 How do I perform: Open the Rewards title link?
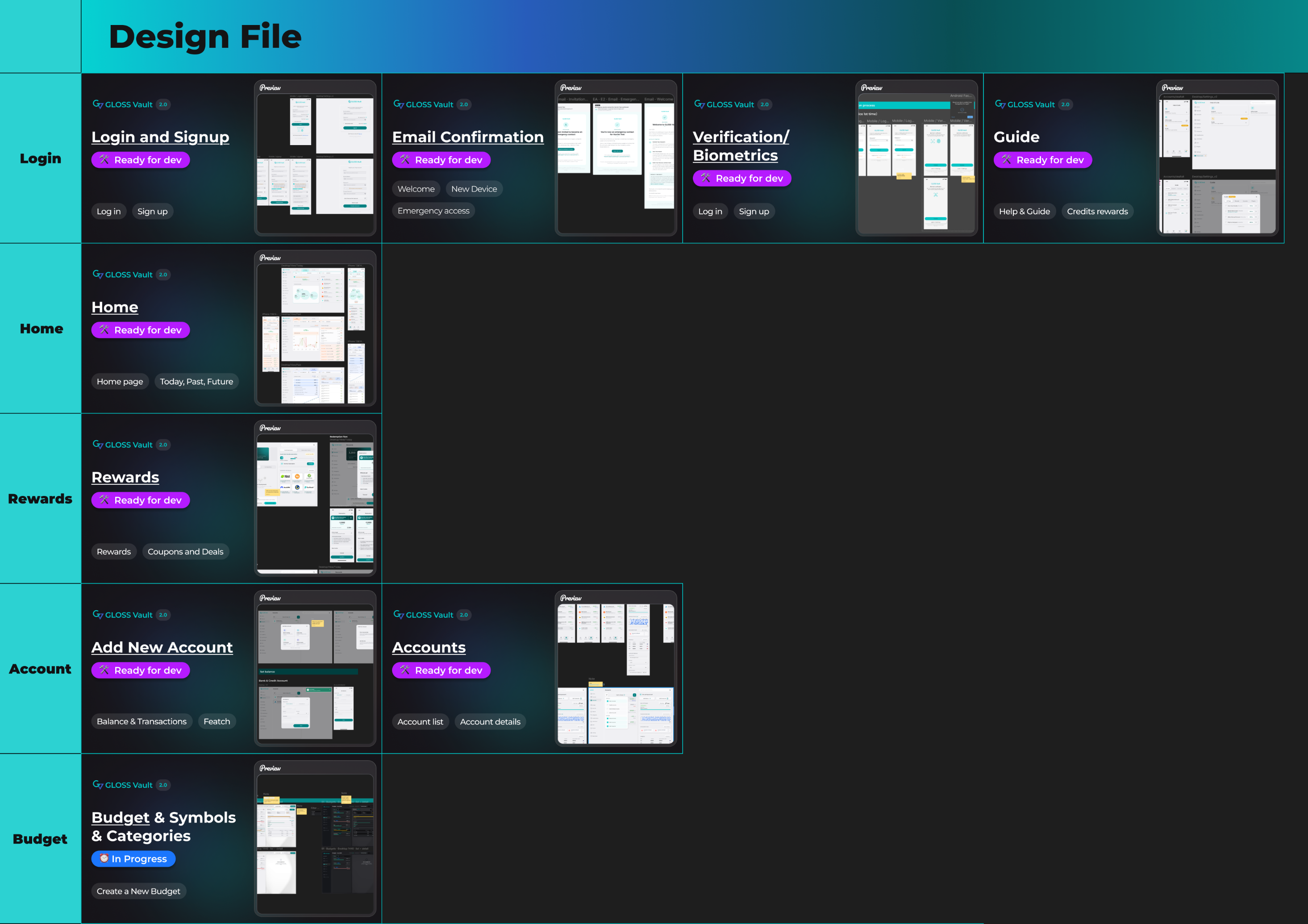(125, 477)
